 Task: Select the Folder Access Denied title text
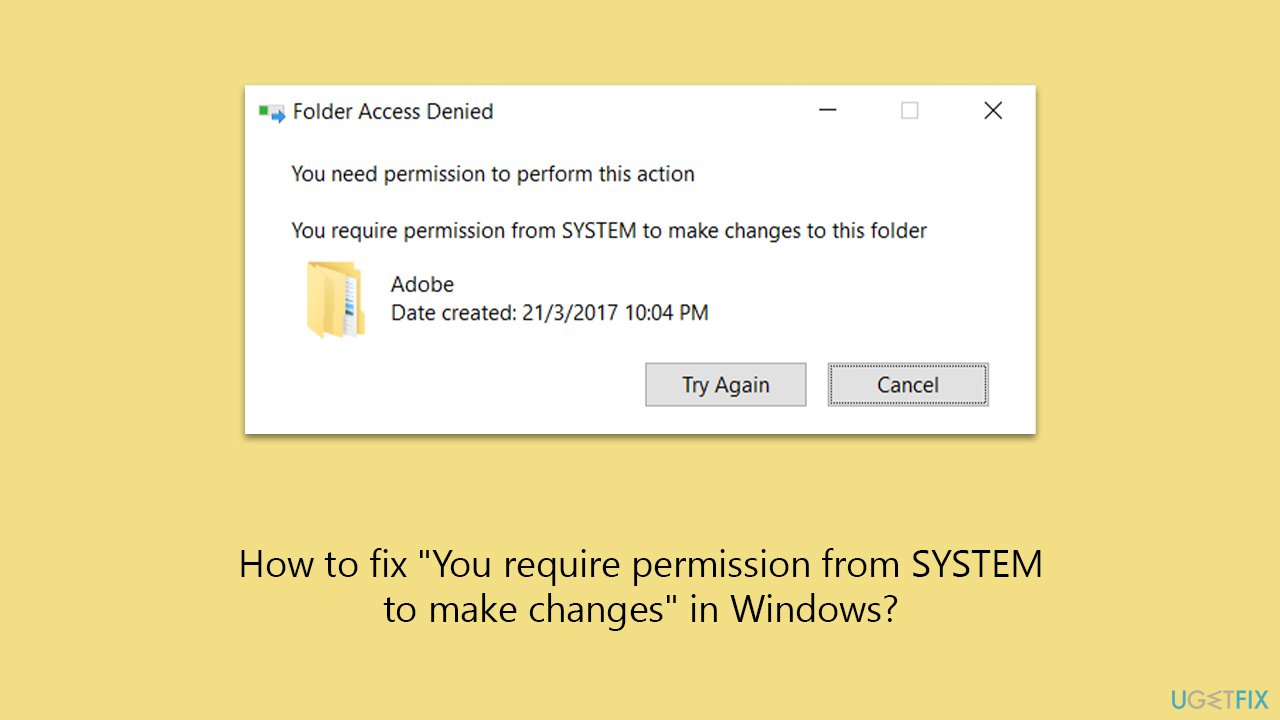pos(393,111)
